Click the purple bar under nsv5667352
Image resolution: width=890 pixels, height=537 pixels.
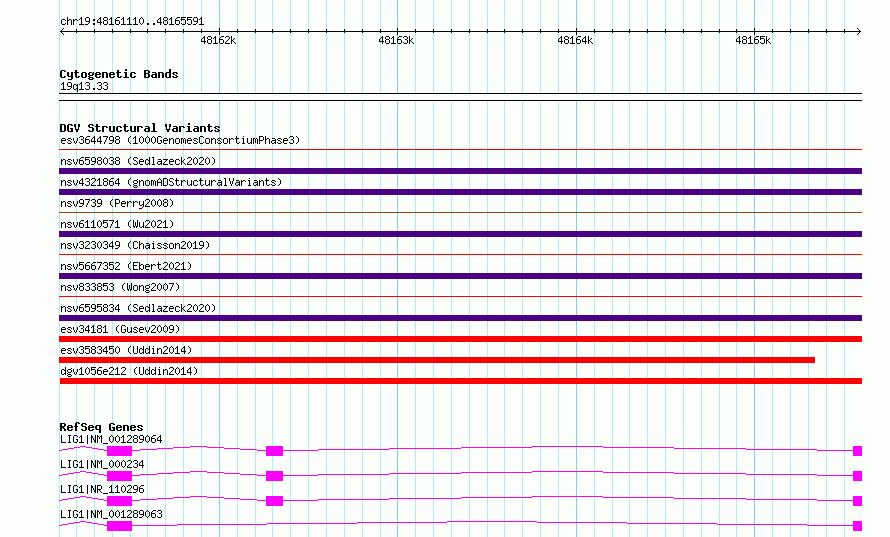460,276
